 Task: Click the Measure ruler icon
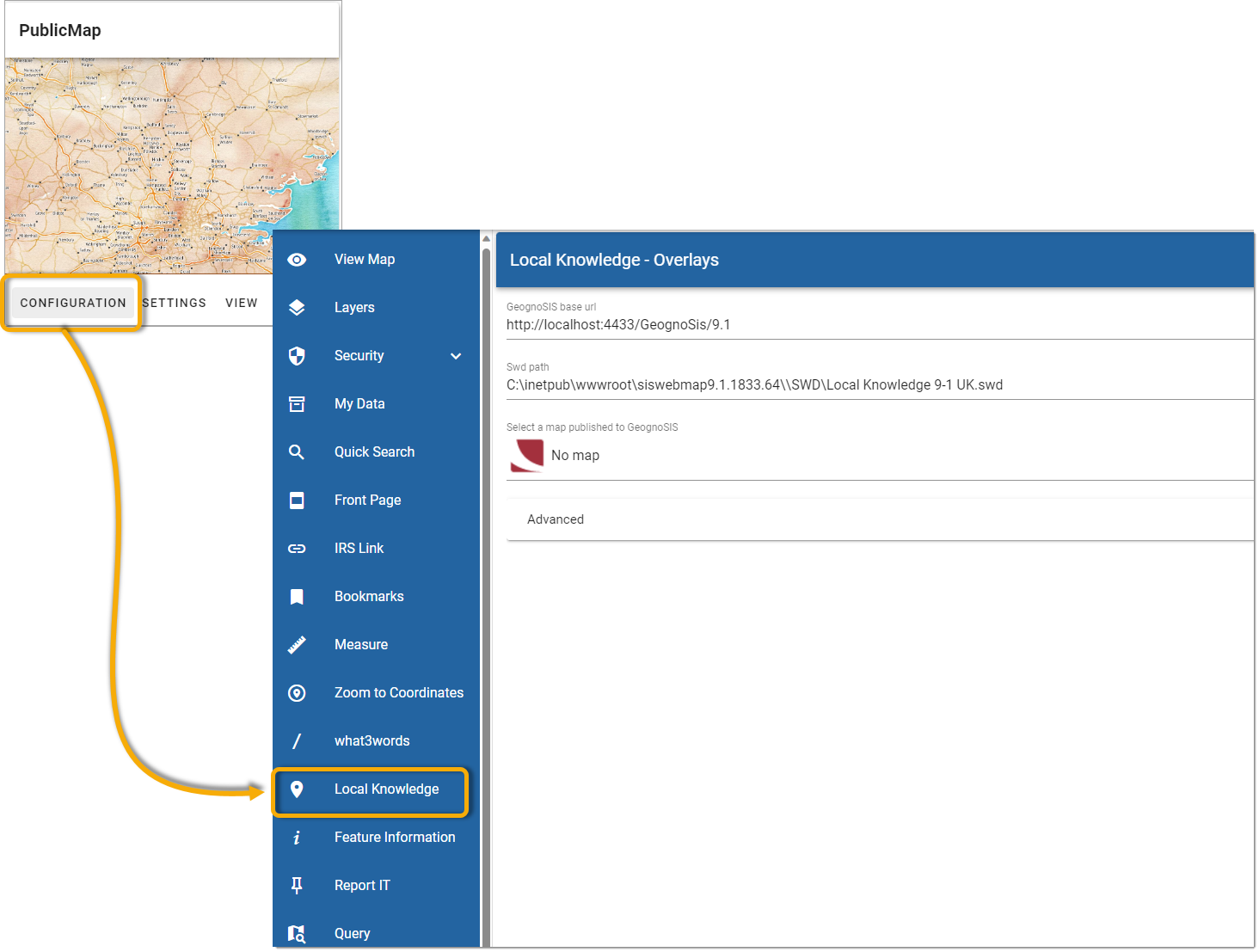click(297, 645)
